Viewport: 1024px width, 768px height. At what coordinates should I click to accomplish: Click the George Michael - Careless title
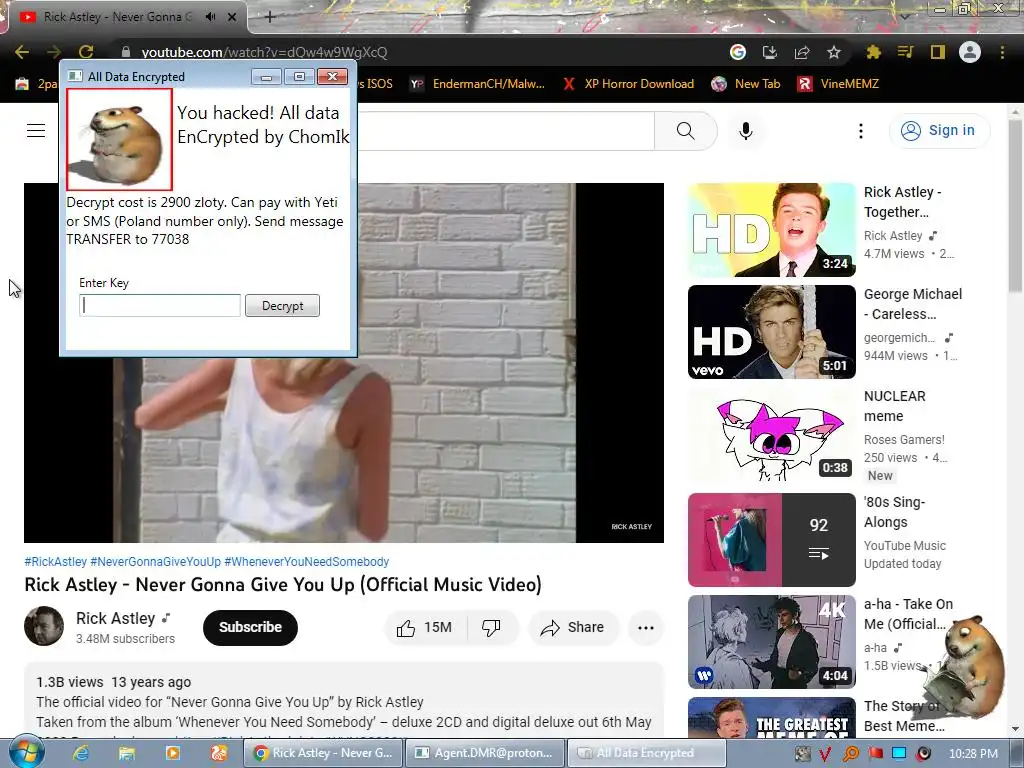tap(912, 304)
